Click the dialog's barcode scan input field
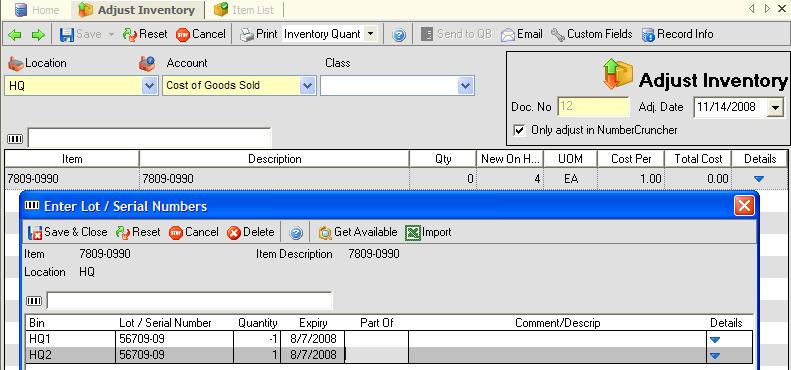This screenshot has height=370, width=791. [190, 301]
